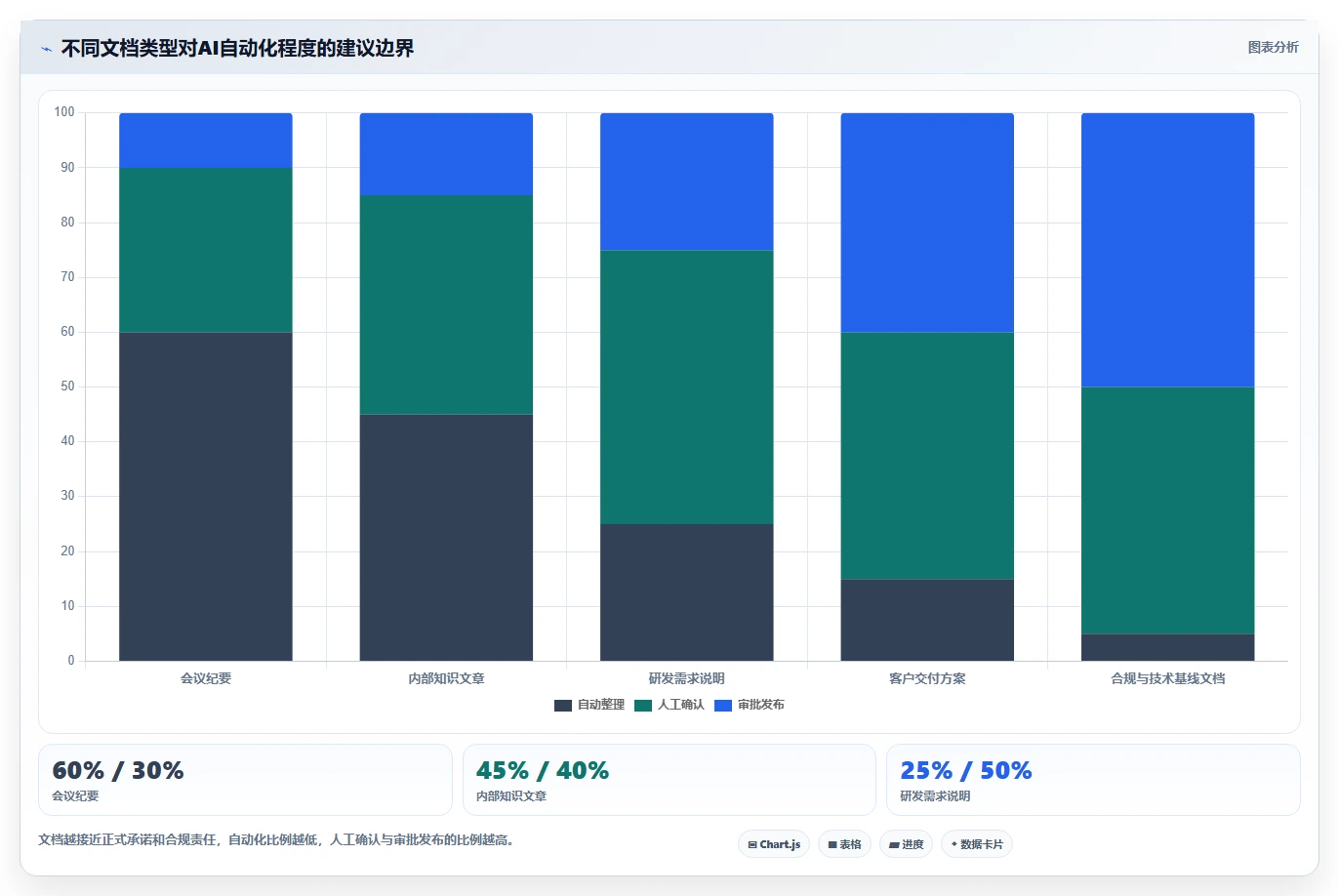
Task: Click the 内部知识文章 caption in the stat card
Action: pos(511,796)
